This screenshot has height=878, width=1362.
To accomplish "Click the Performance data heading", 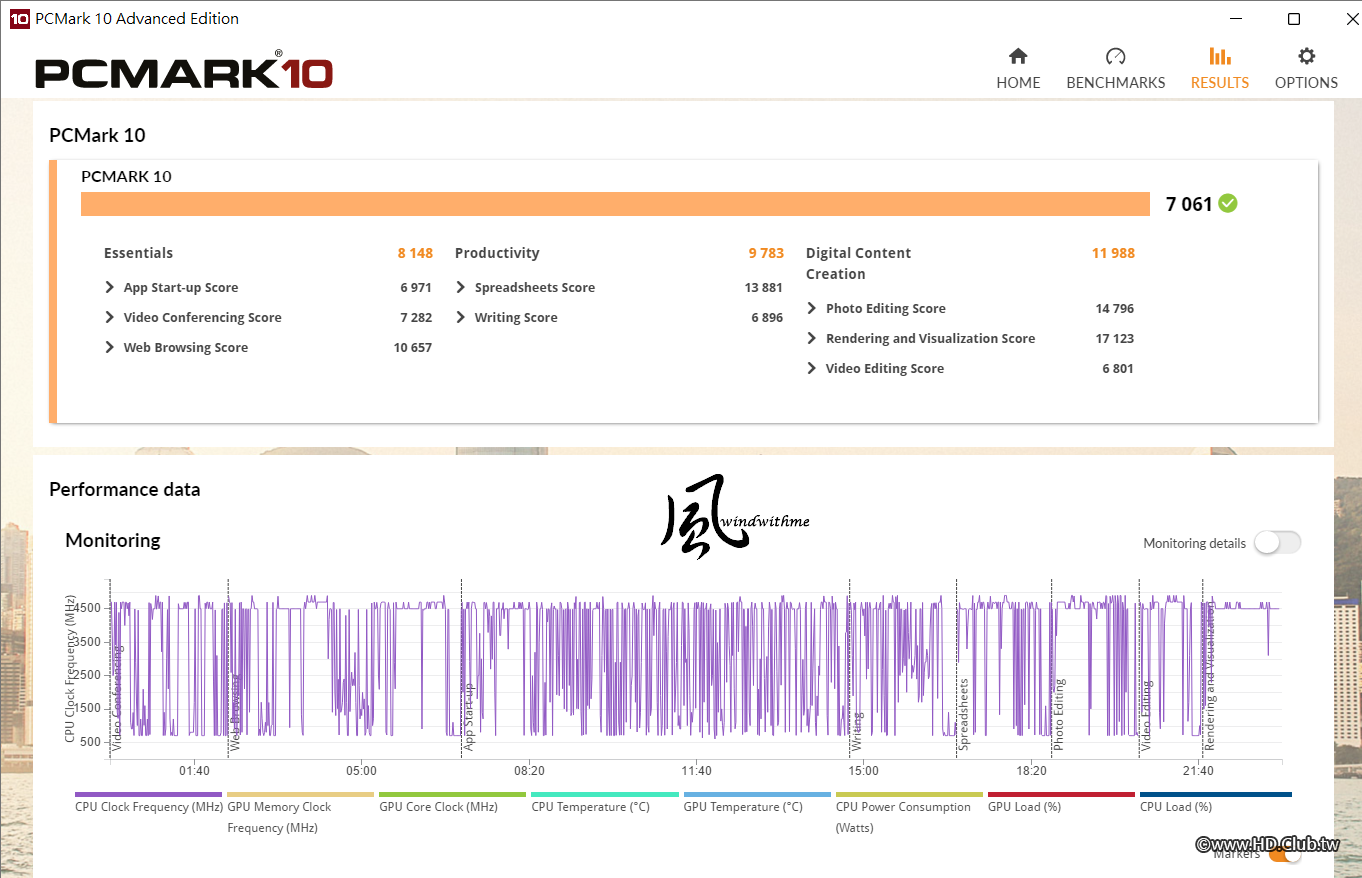I will coord(125,489).
